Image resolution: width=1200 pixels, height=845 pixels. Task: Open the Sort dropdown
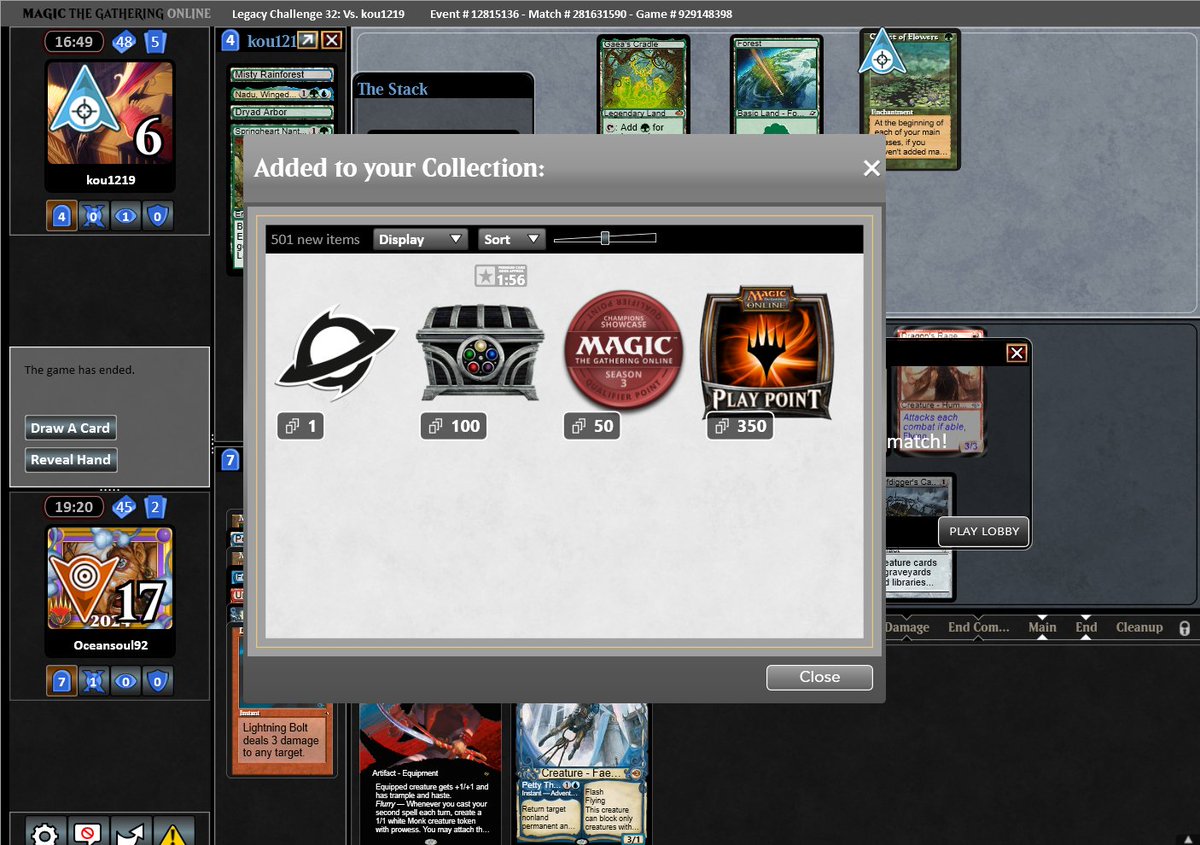[x=511, y=239]
